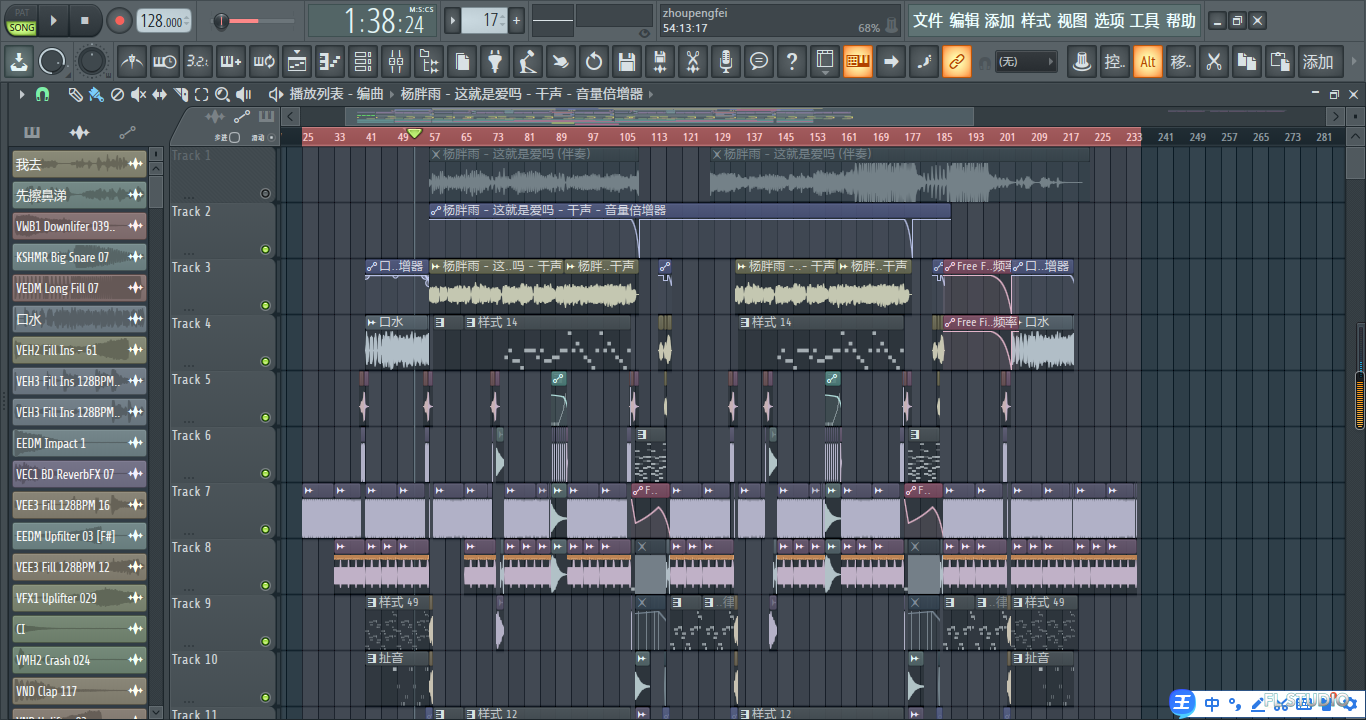Open undo history circular arrow icon
Viewport: 1366px width, 720px height.
[x=594, y=62]
